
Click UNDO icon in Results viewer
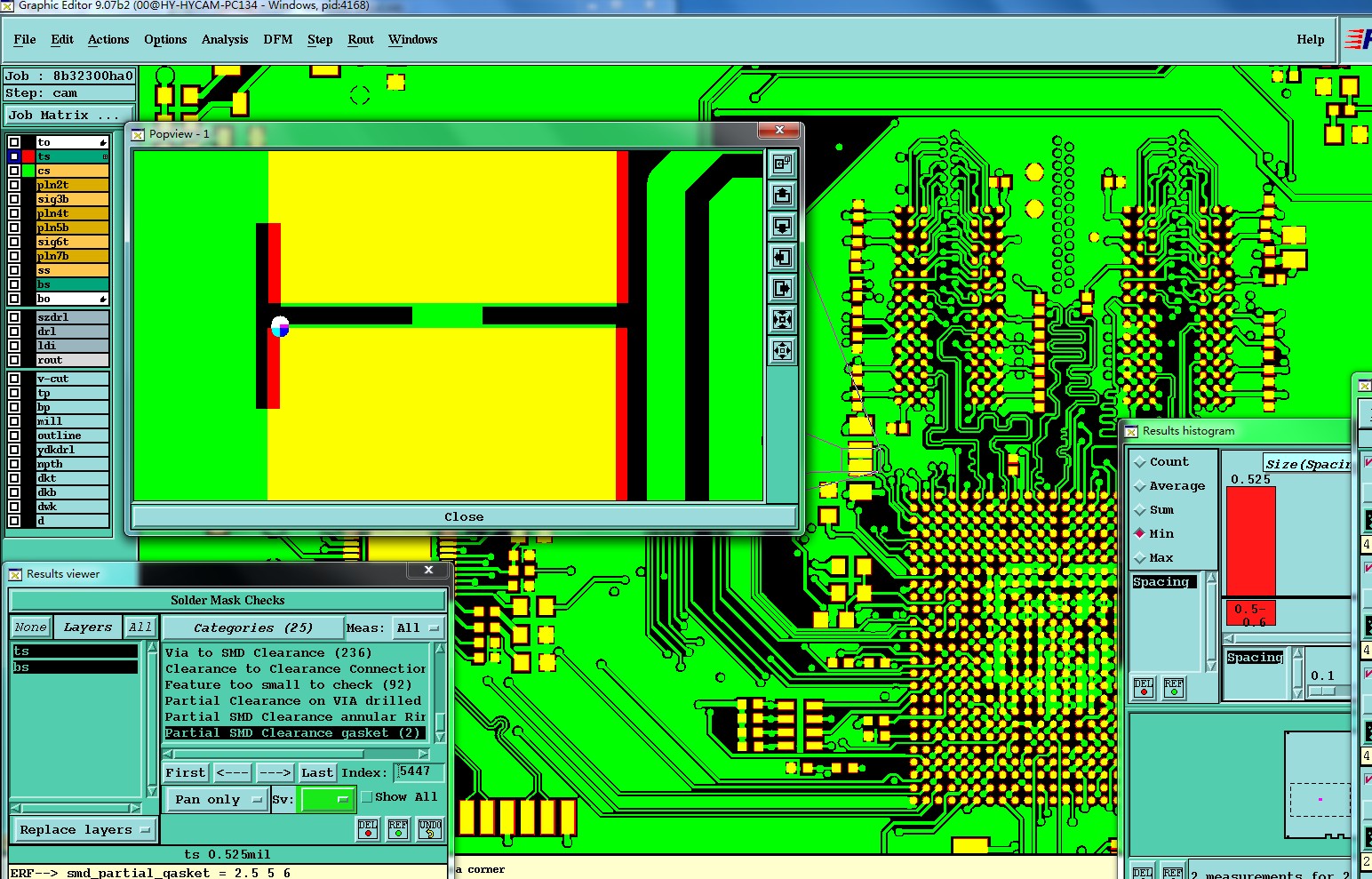coord(430,829)
